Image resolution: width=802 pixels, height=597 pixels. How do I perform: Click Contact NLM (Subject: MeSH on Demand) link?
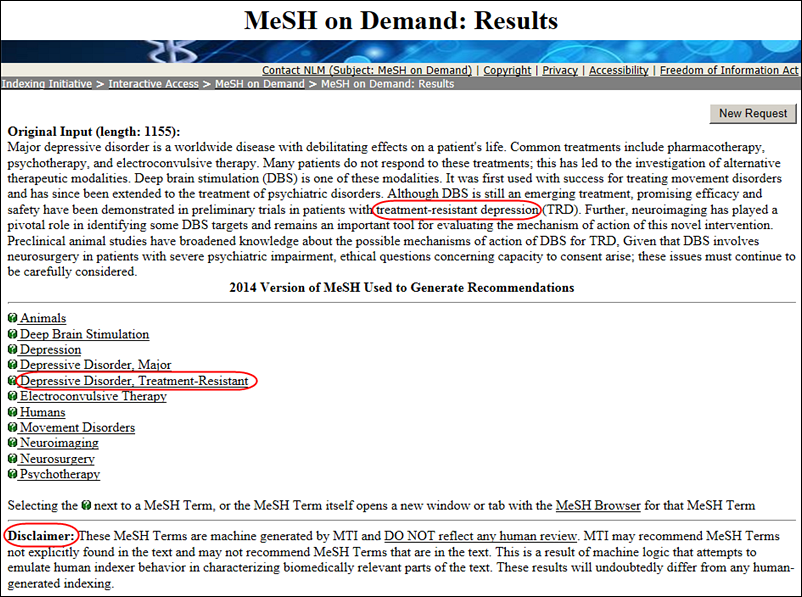click(x=367, y=70)
